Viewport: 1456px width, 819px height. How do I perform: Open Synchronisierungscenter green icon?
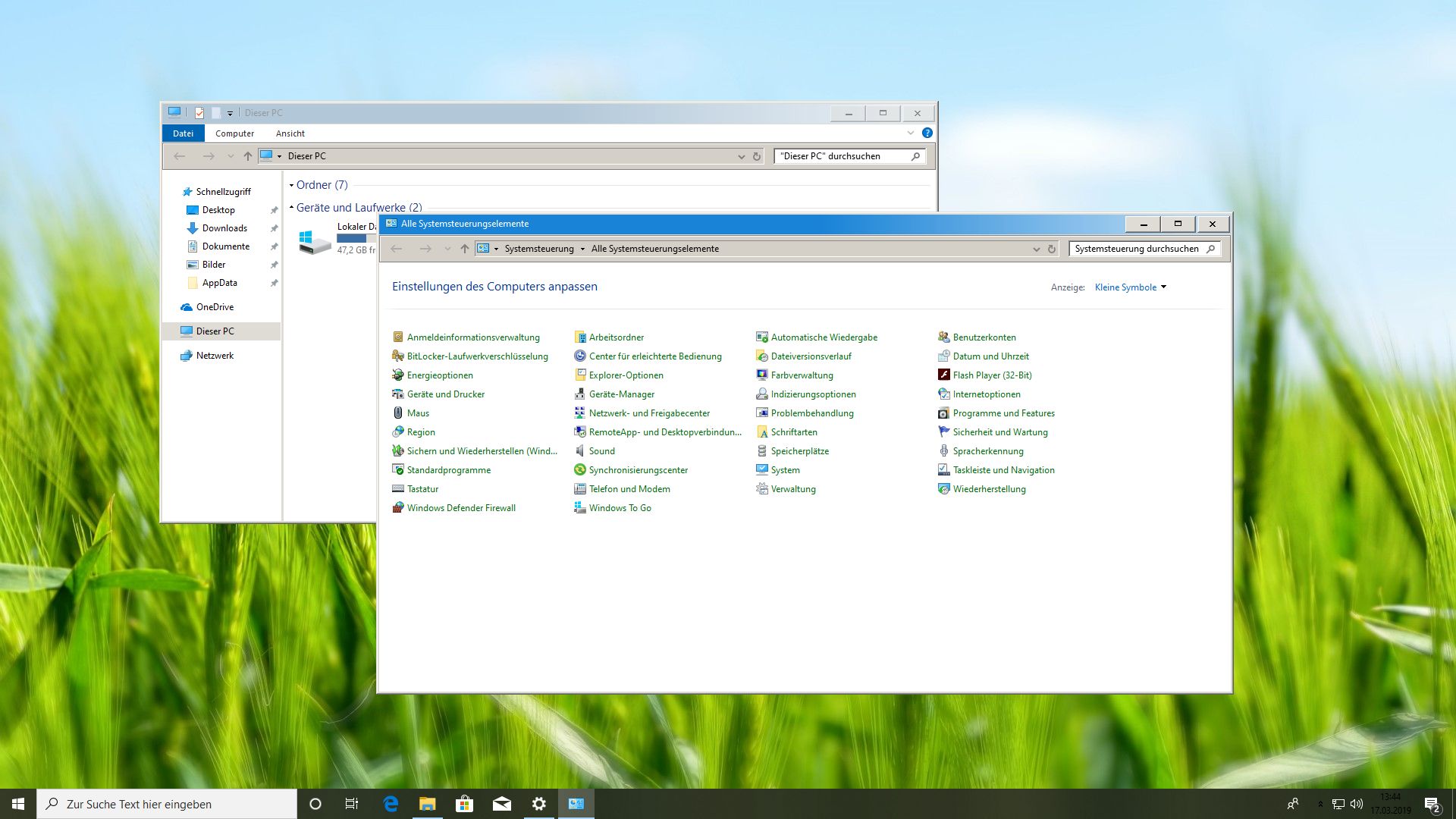(x=579, y=470)
